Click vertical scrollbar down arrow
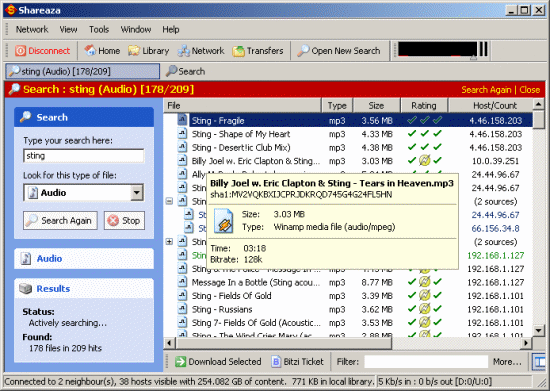The height and width of the screenshot is (391, 550). [538, 330]
